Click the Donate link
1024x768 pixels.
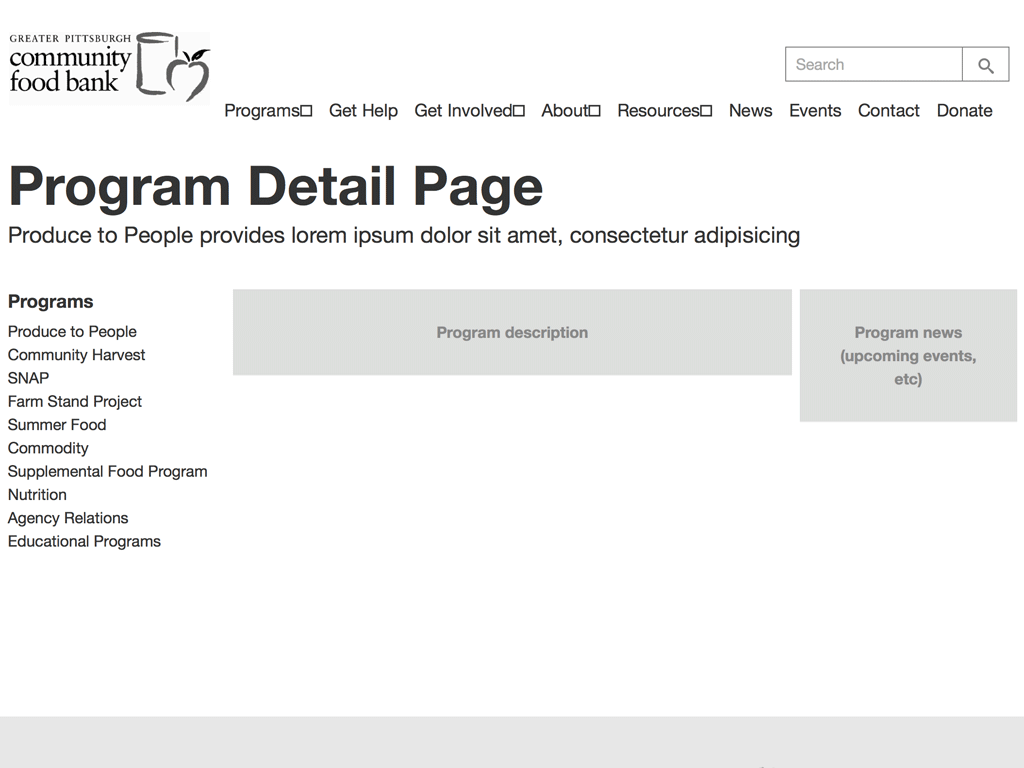tap(964, 111)
